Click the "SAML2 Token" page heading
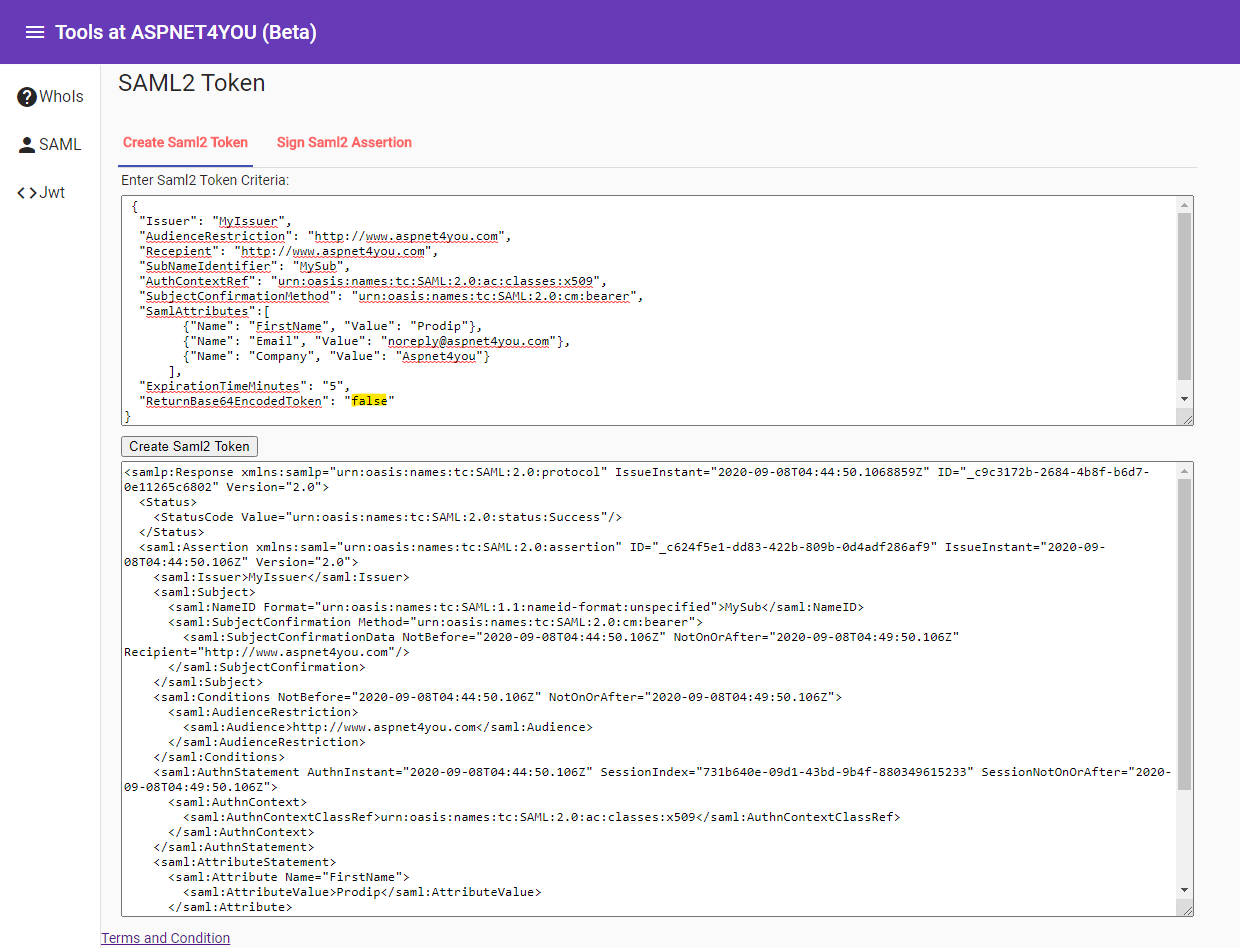 coord(192,83)
